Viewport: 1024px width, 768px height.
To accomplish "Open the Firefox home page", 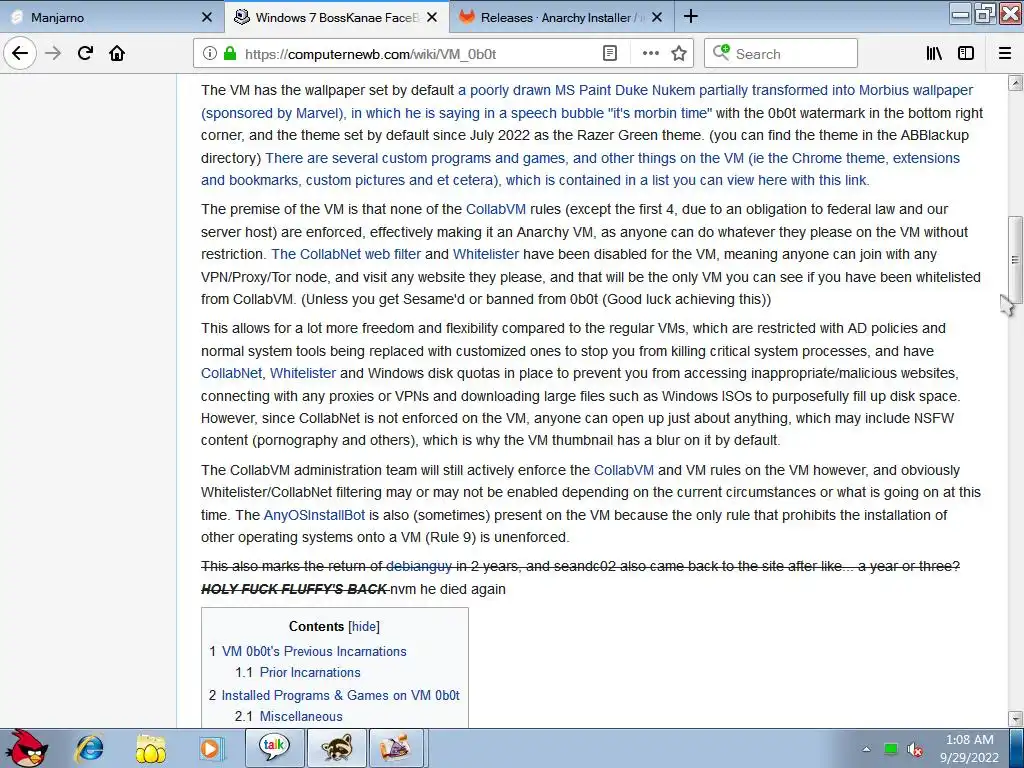I will 117,53.
